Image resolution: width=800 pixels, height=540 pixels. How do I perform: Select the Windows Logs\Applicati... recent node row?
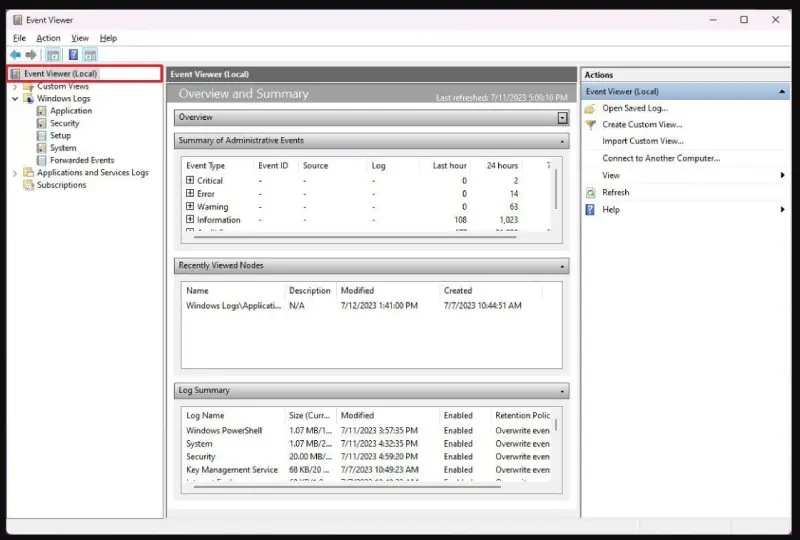tap(354, 305)
